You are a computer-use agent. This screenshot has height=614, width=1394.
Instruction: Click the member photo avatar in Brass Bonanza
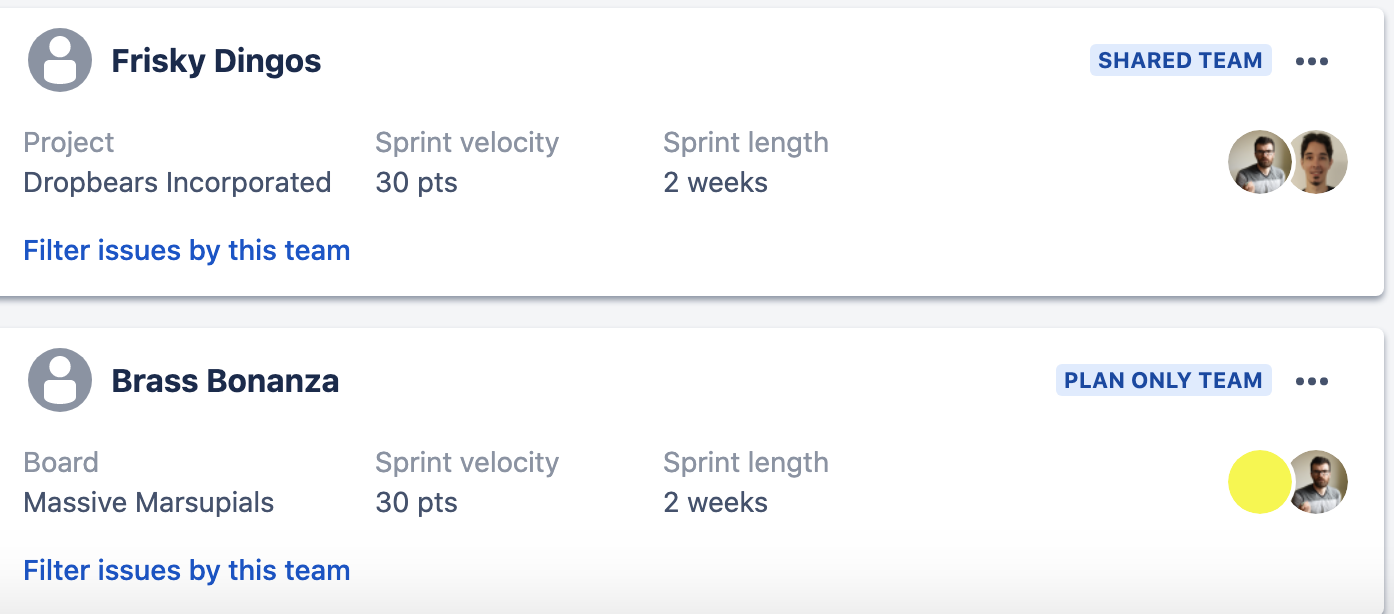1320,482
